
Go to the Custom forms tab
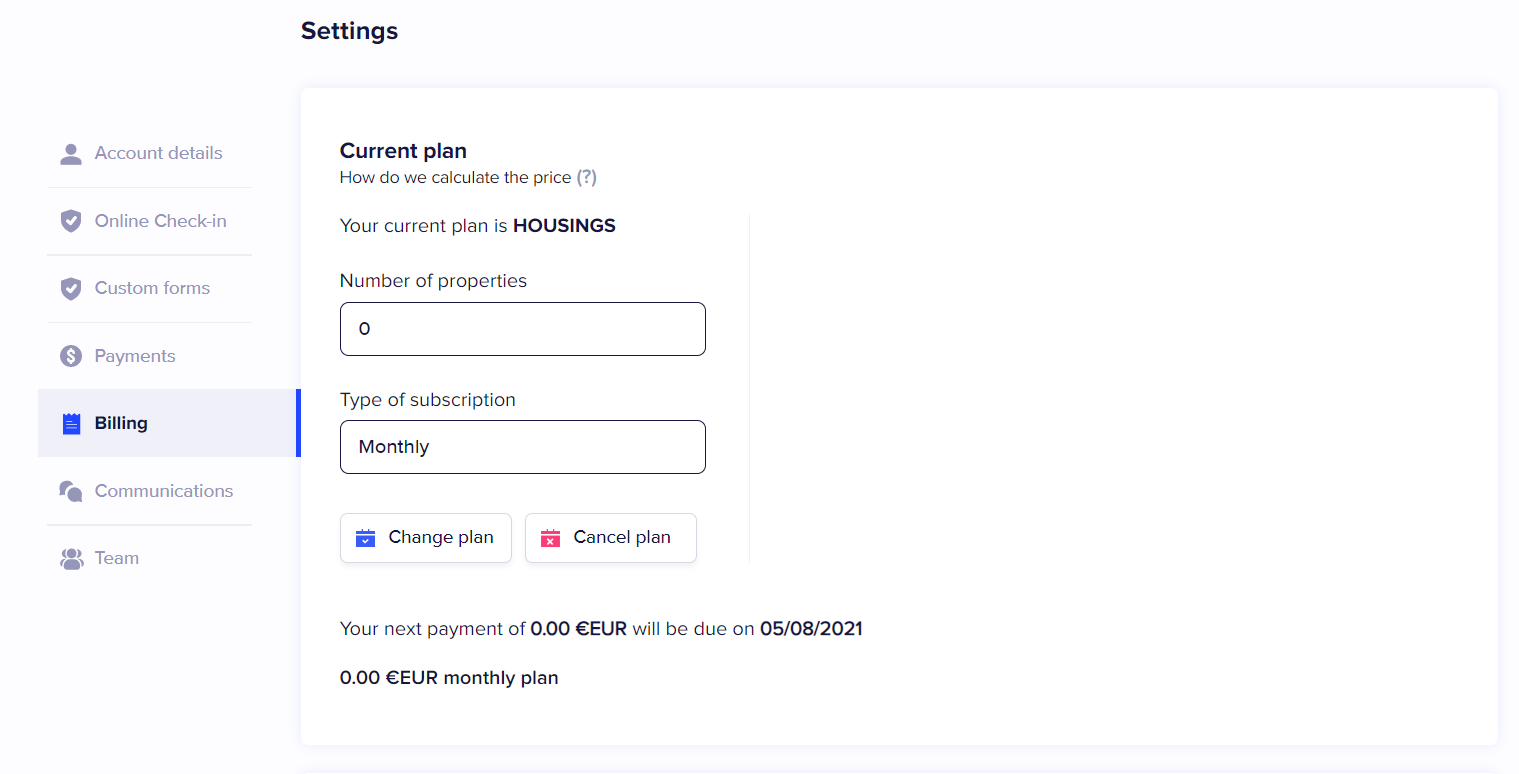(152, 288)
